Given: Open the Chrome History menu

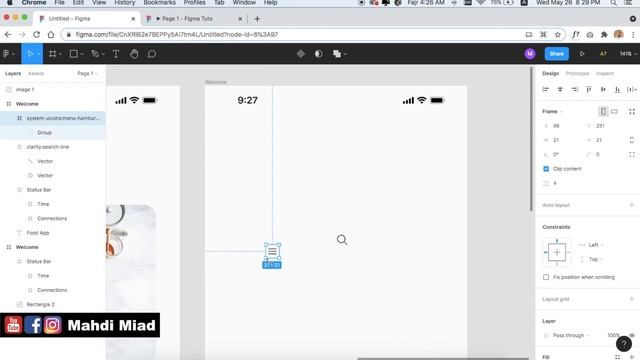Looking at the screenshot, I should click(124, 3).
